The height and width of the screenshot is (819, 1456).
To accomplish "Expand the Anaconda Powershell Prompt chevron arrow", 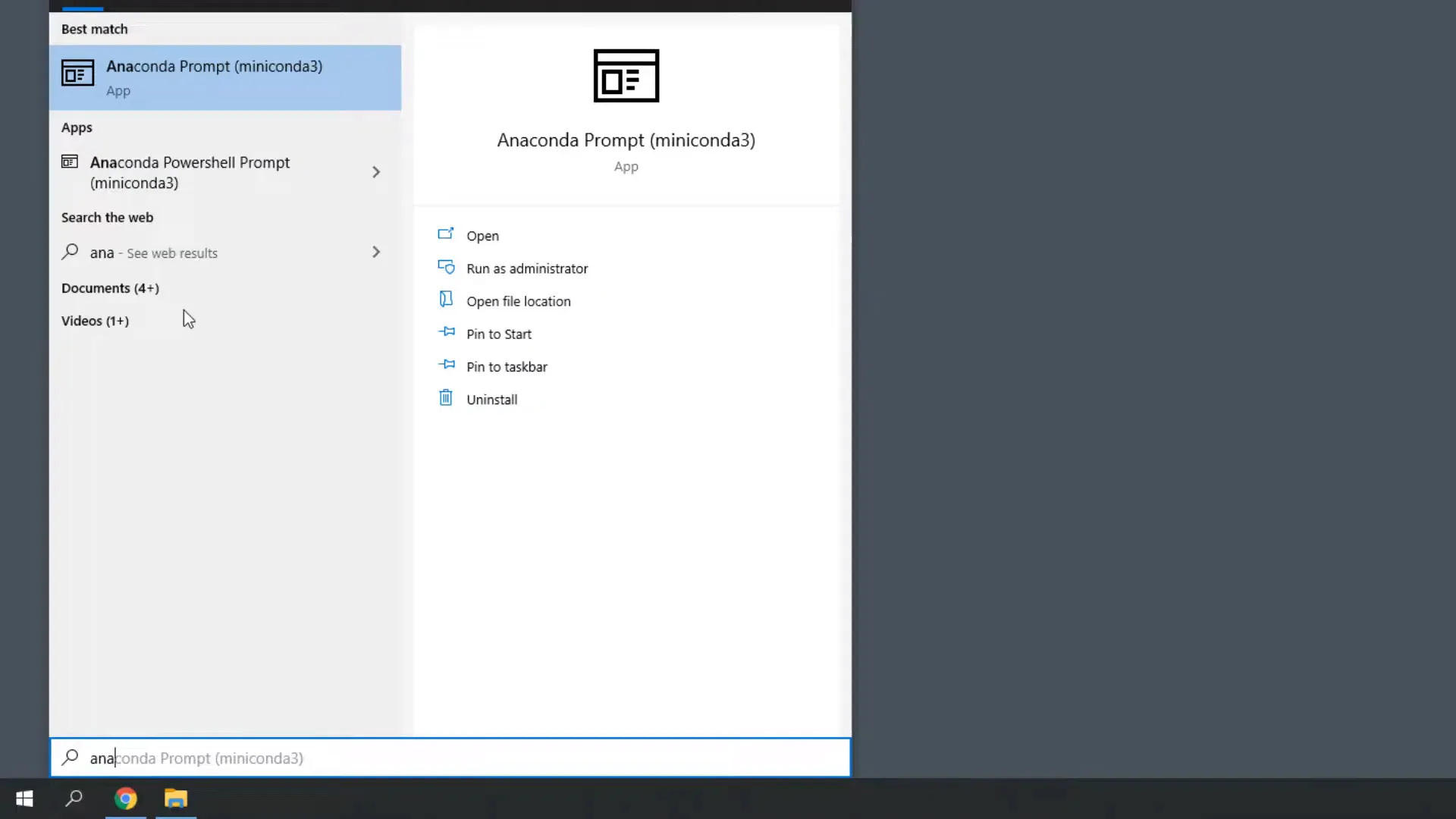I will pyautogui.click(x=375, y=172).
